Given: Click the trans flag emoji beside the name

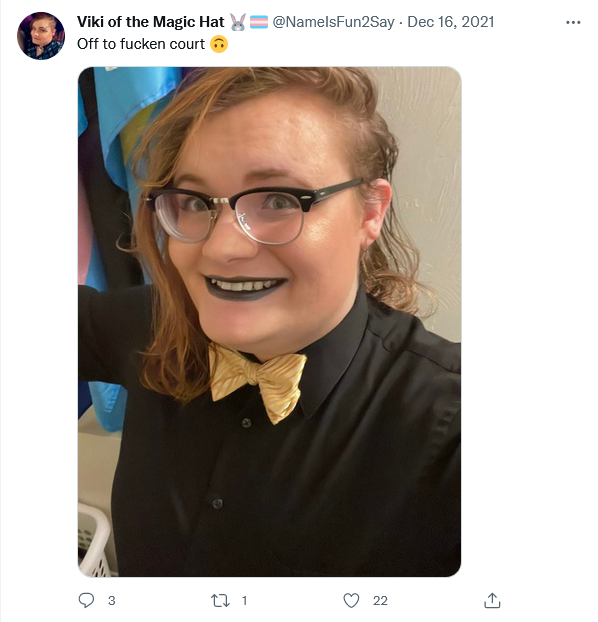Looking at the screenshot, I should pos(259,22).
